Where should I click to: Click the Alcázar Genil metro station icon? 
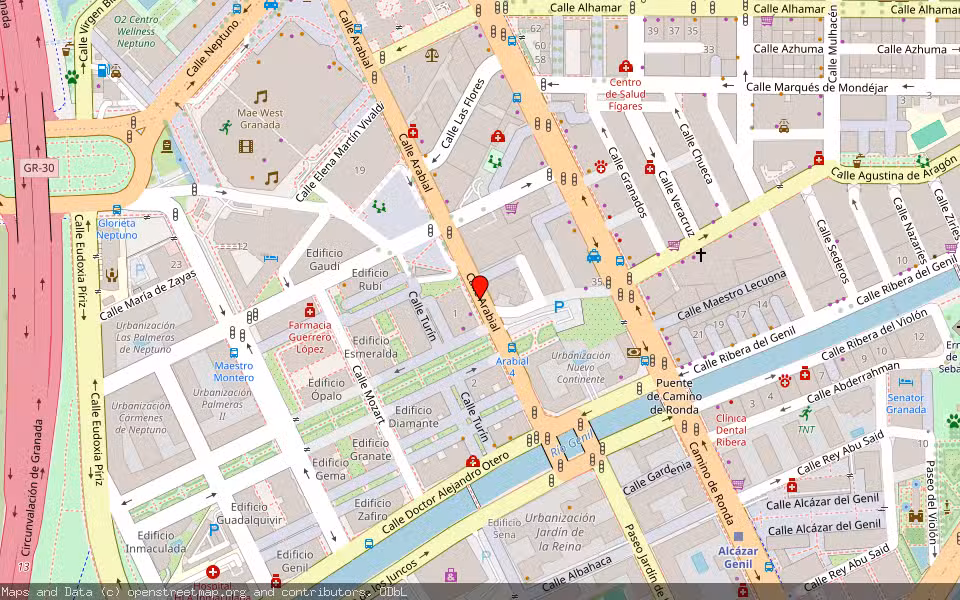coord(738,537)
